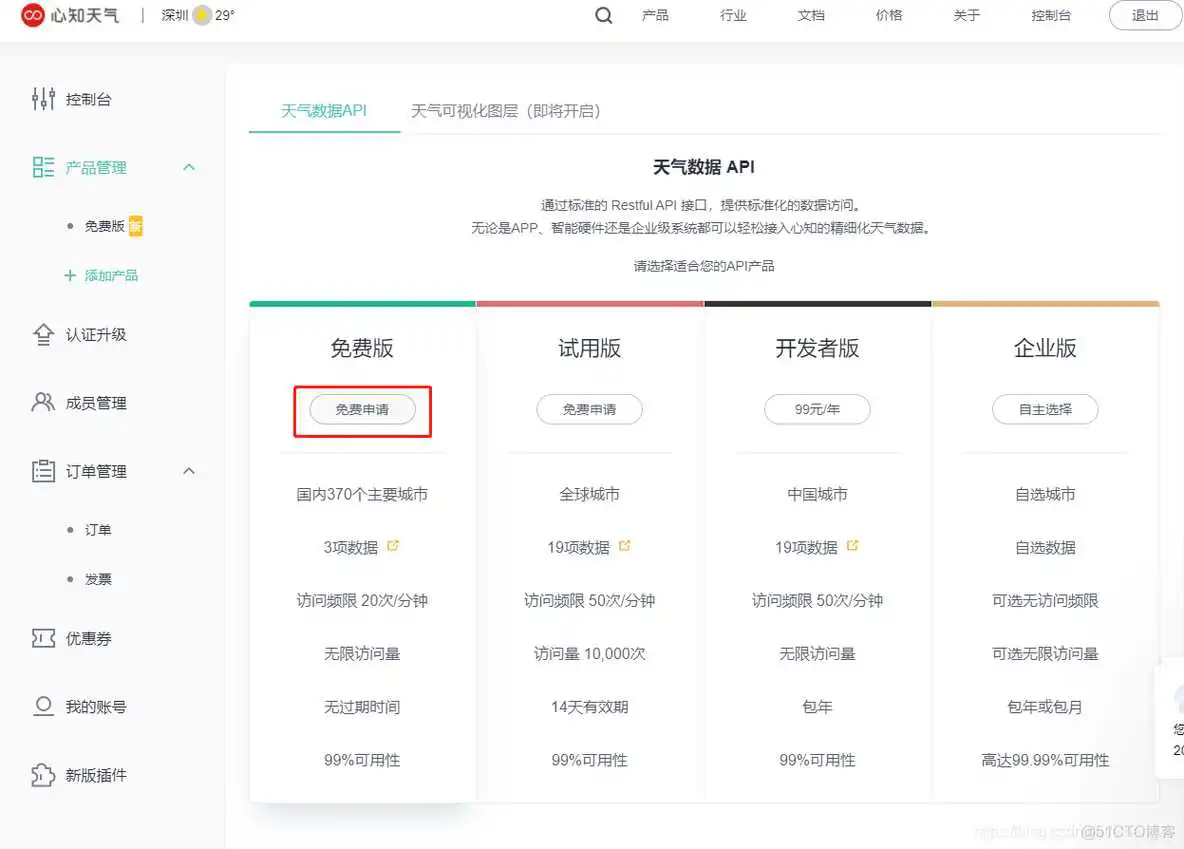The height and width of the screenshot is (849, 1184).
Task: Click the weather widget showing 深圳 29°
Action: [x=197, y=16]
